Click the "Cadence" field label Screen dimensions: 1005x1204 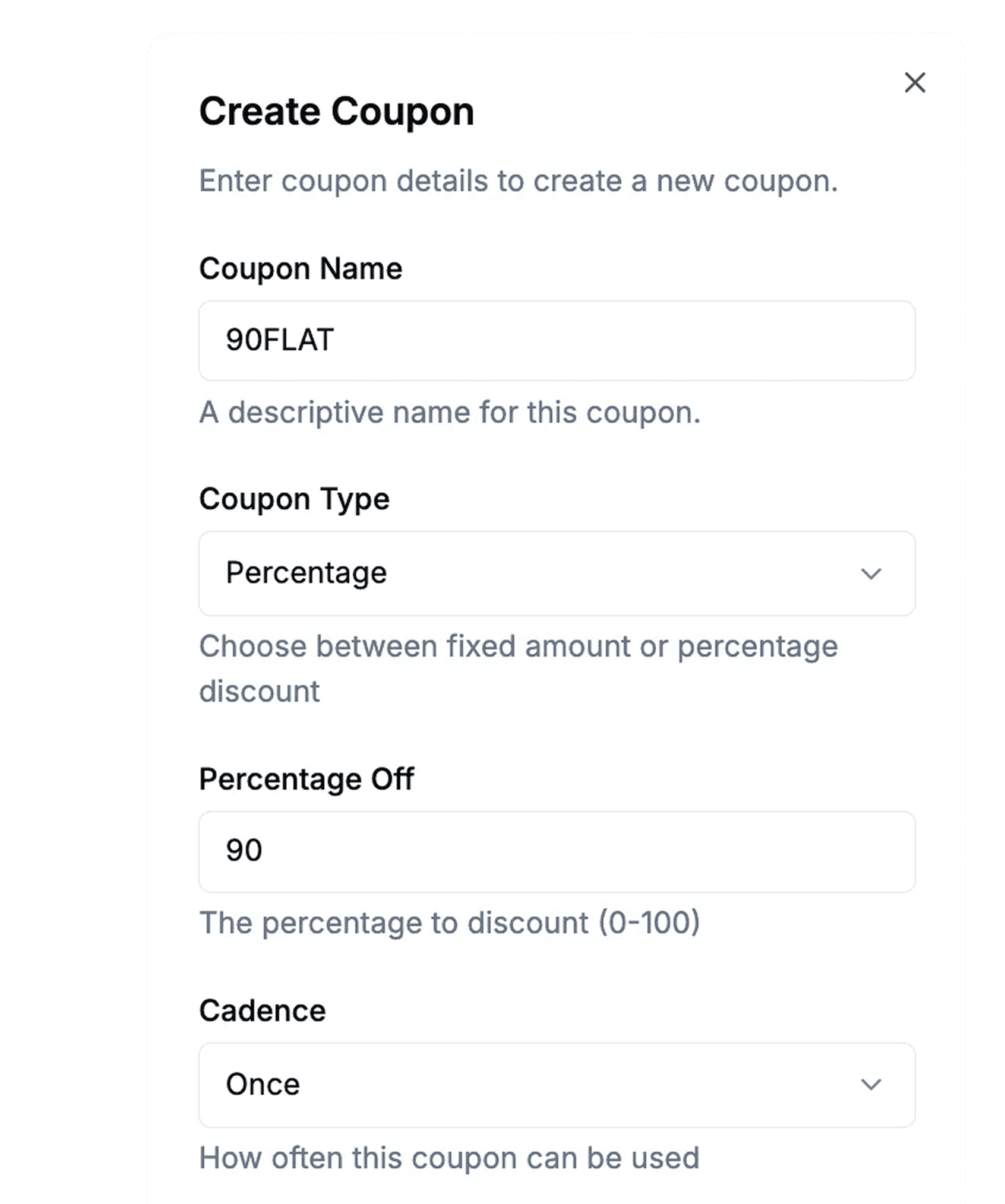pyautogui.click(x=263, y=1010)
